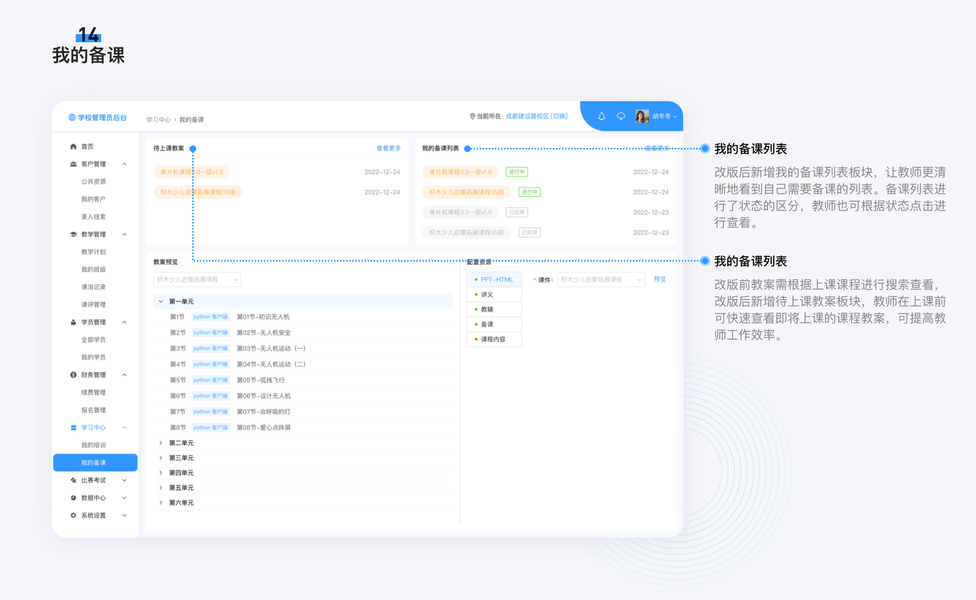Viewport: 976px width, 600px height.
Task: Collapse the 教学管理 menu chevron
Action: click(124, 235)
